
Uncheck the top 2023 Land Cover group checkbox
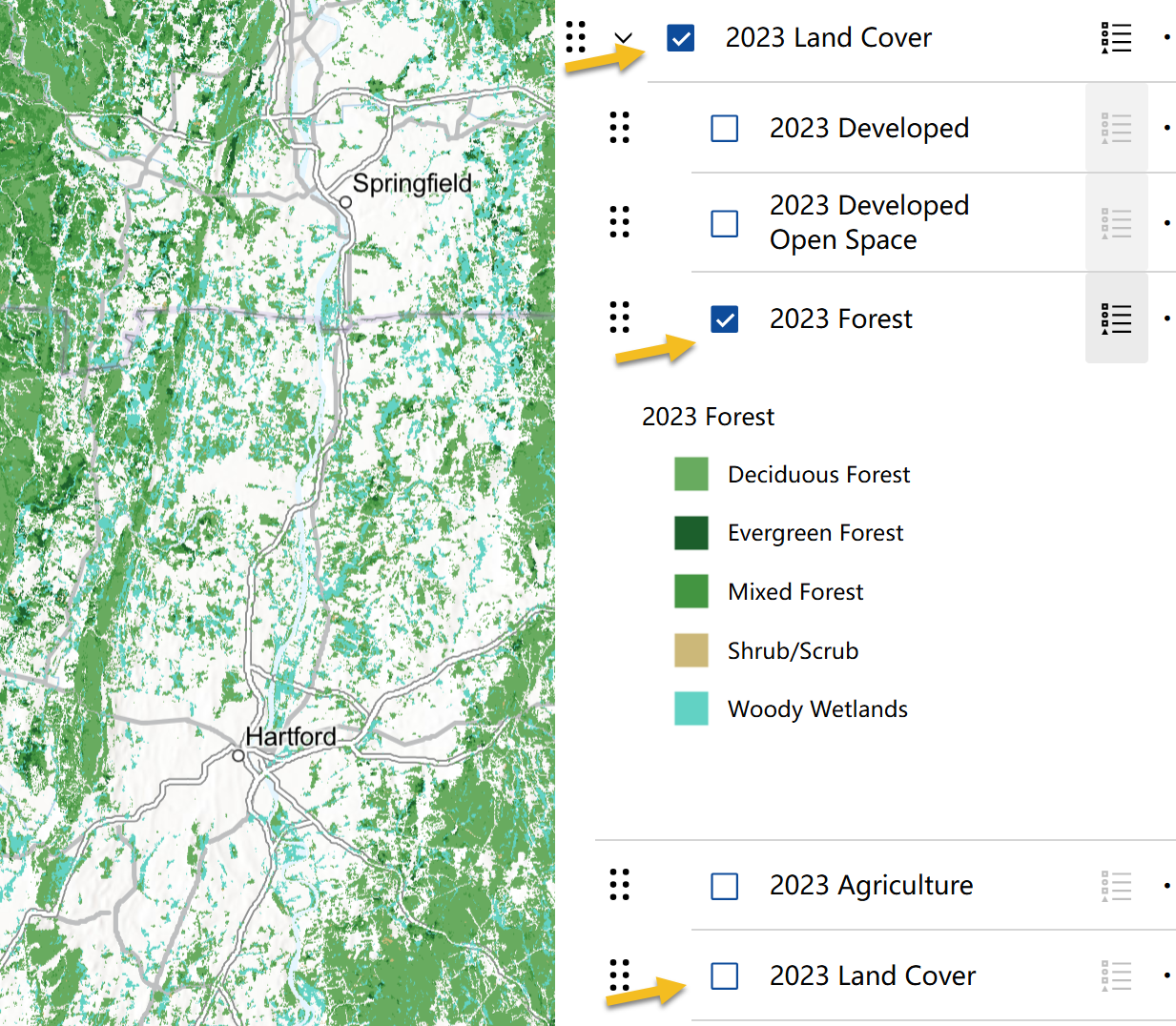(681, 38)
